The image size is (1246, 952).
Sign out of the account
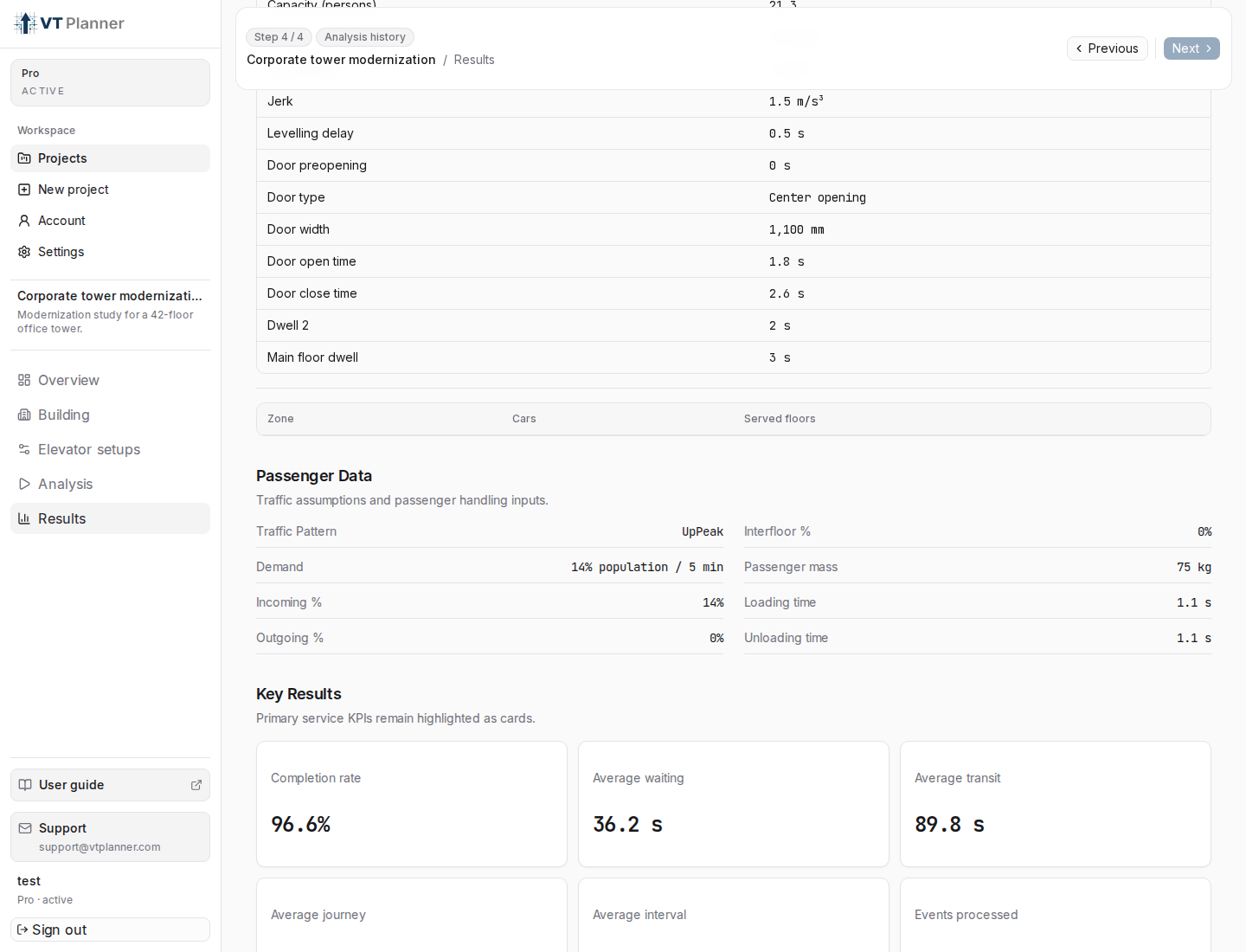[110, 929]
